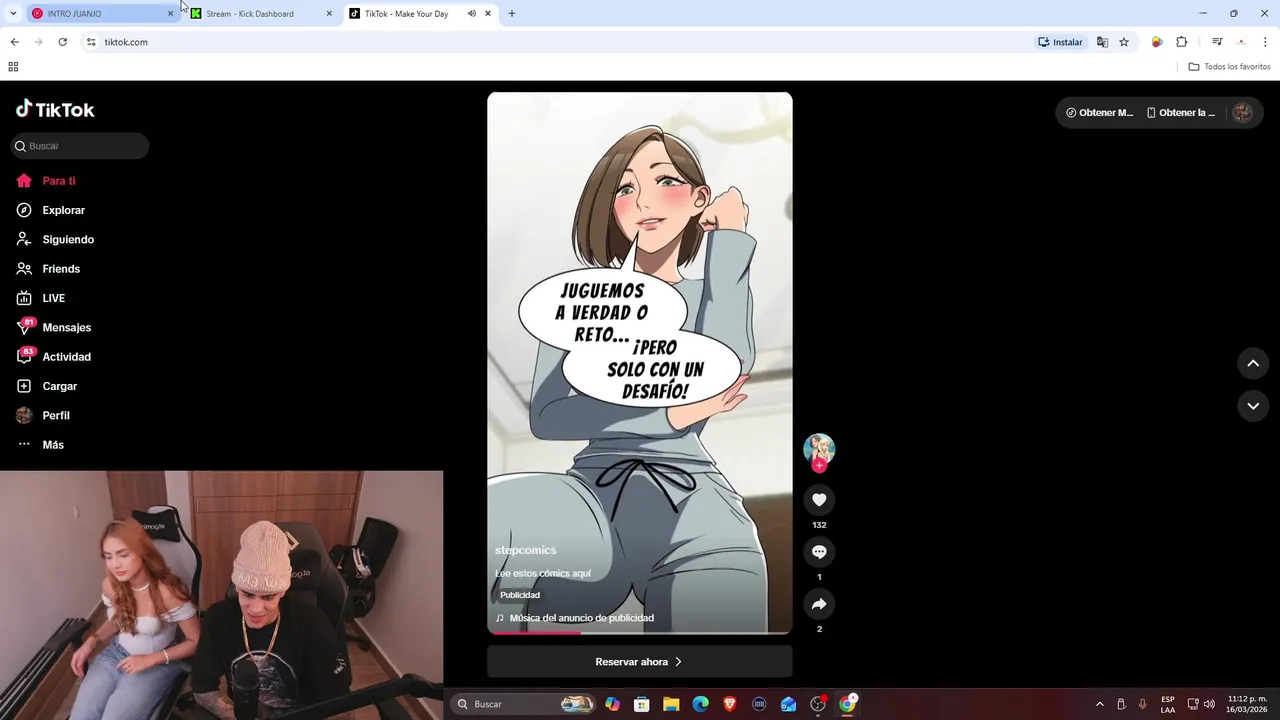Click the translate page icon

pos(1102,42)
